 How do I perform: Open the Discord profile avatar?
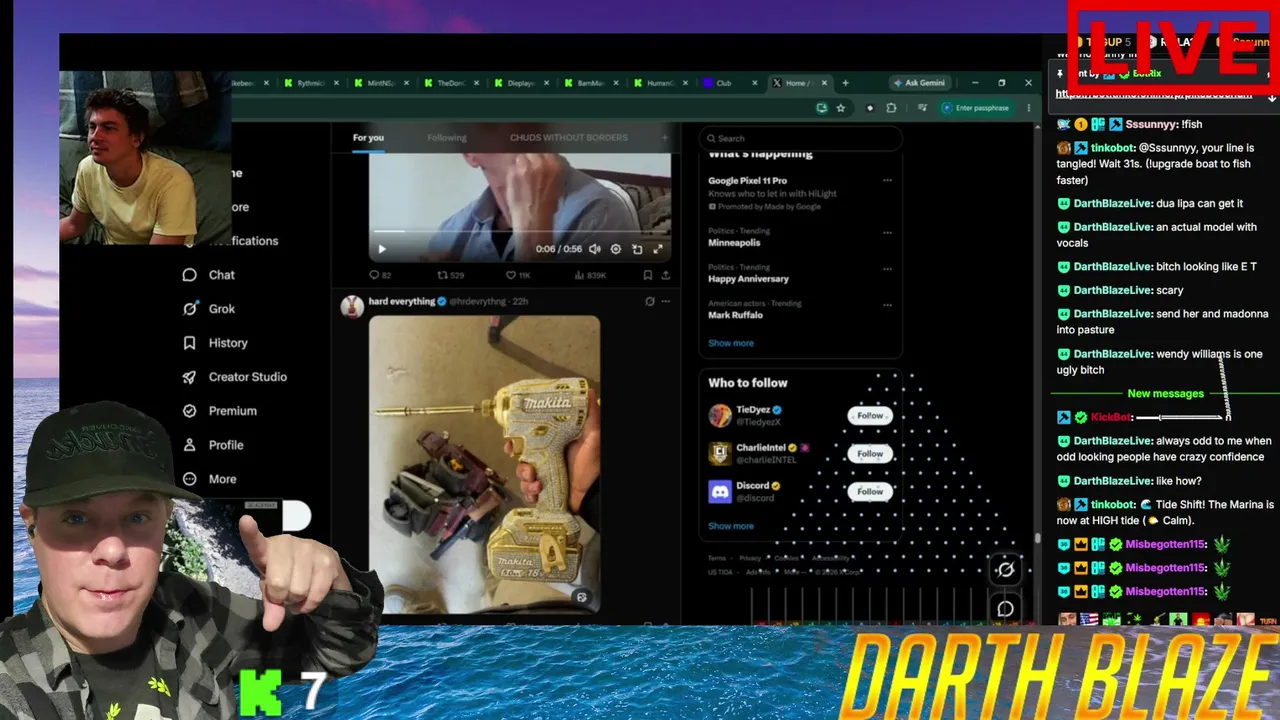click(720, 492)
